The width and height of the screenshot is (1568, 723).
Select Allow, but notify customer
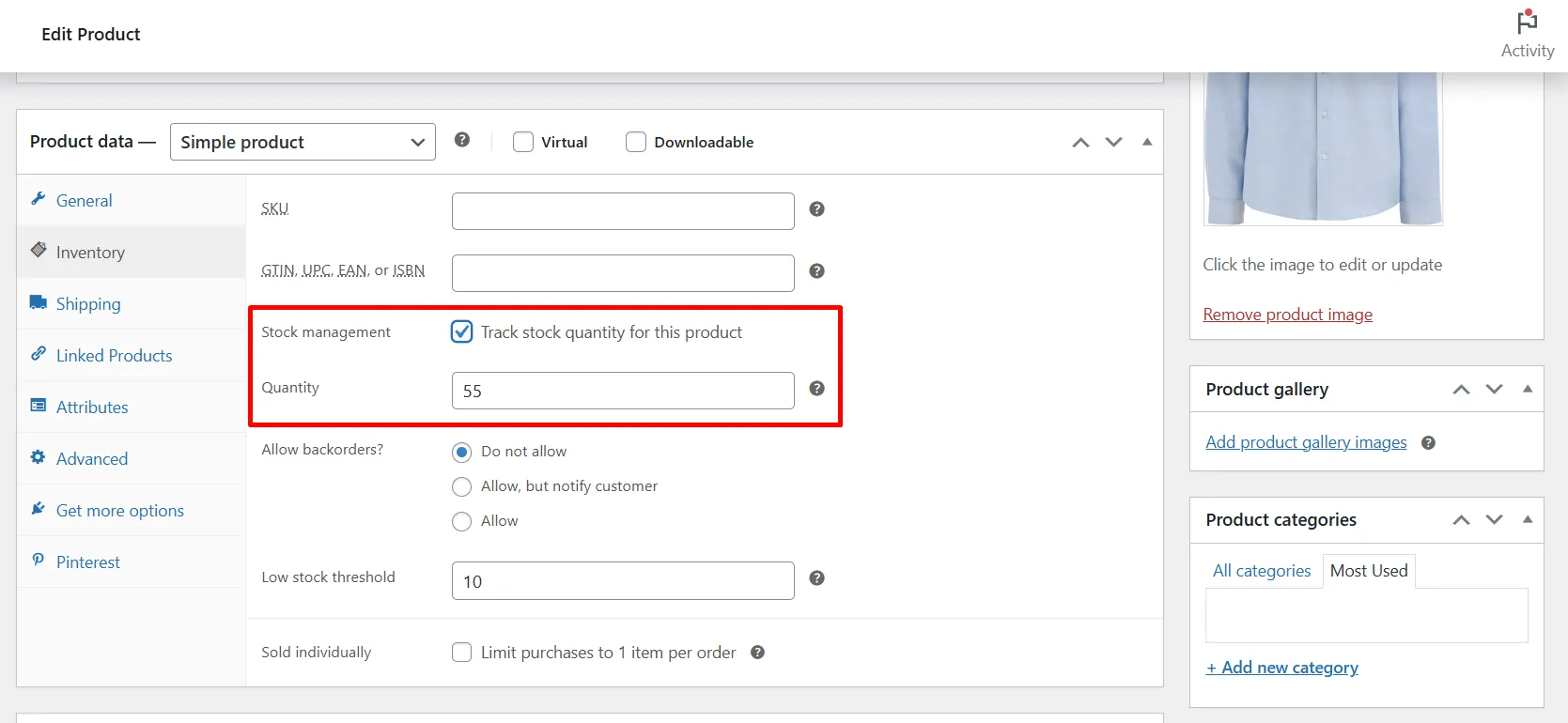[462, 487]
